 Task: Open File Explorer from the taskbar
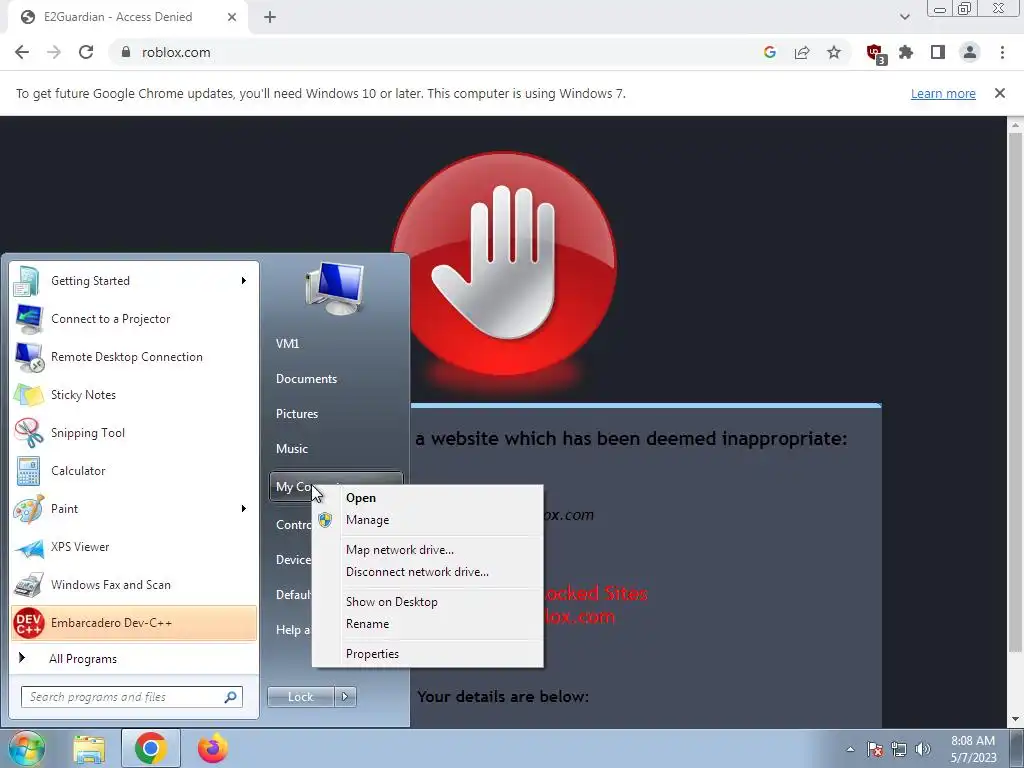coord(89,749)
